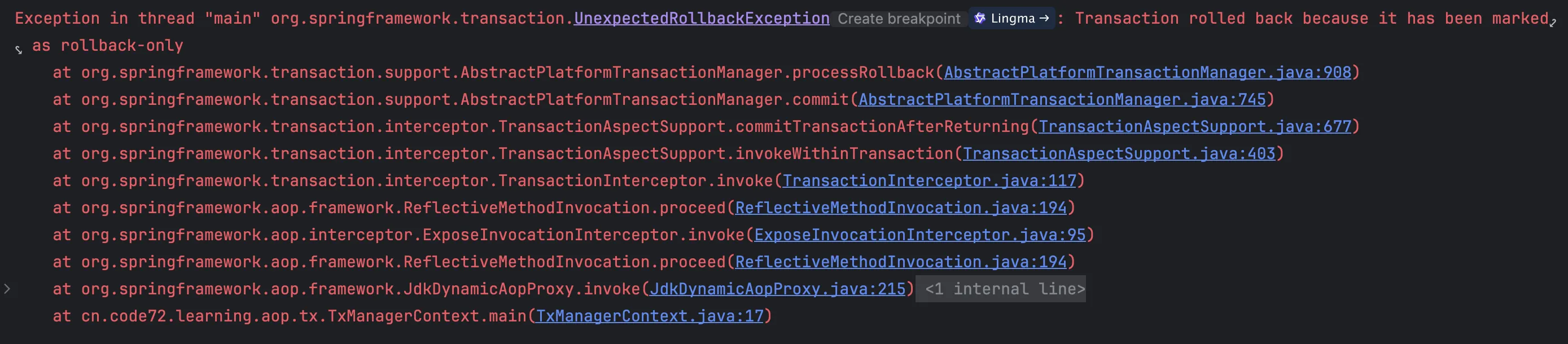The image size is (1568, 344).
Task: Open ReflectiveMethodInvocation.java:194 link below ExposeInvocationInterceptor line
Action: point(901,262)
